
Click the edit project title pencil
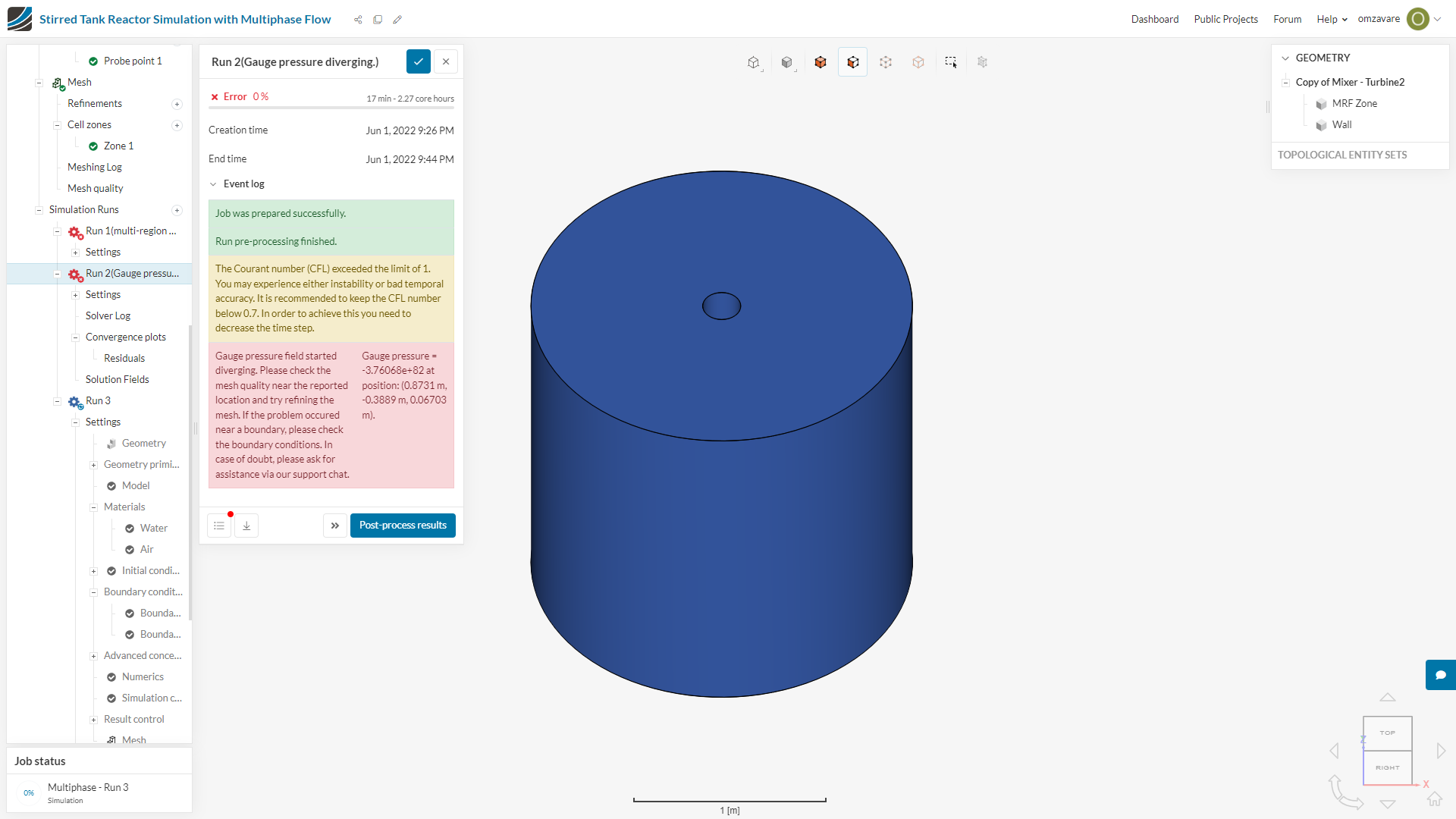(x=397, y=20)
